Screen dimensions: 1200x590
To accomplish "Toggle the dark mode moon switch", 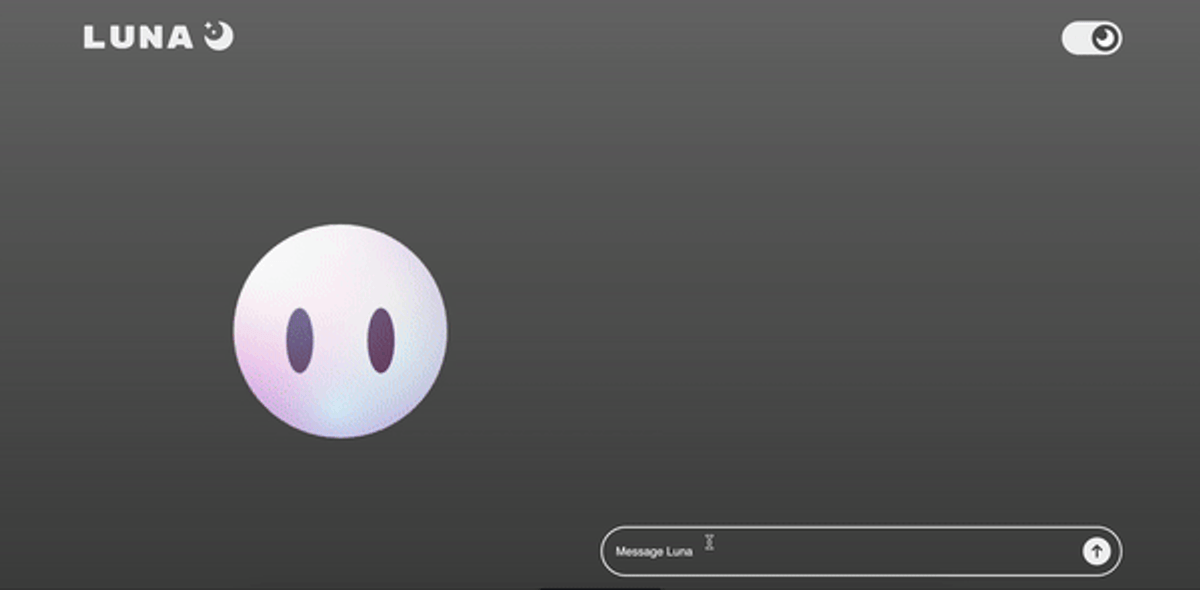I will tap(1091, 39).
